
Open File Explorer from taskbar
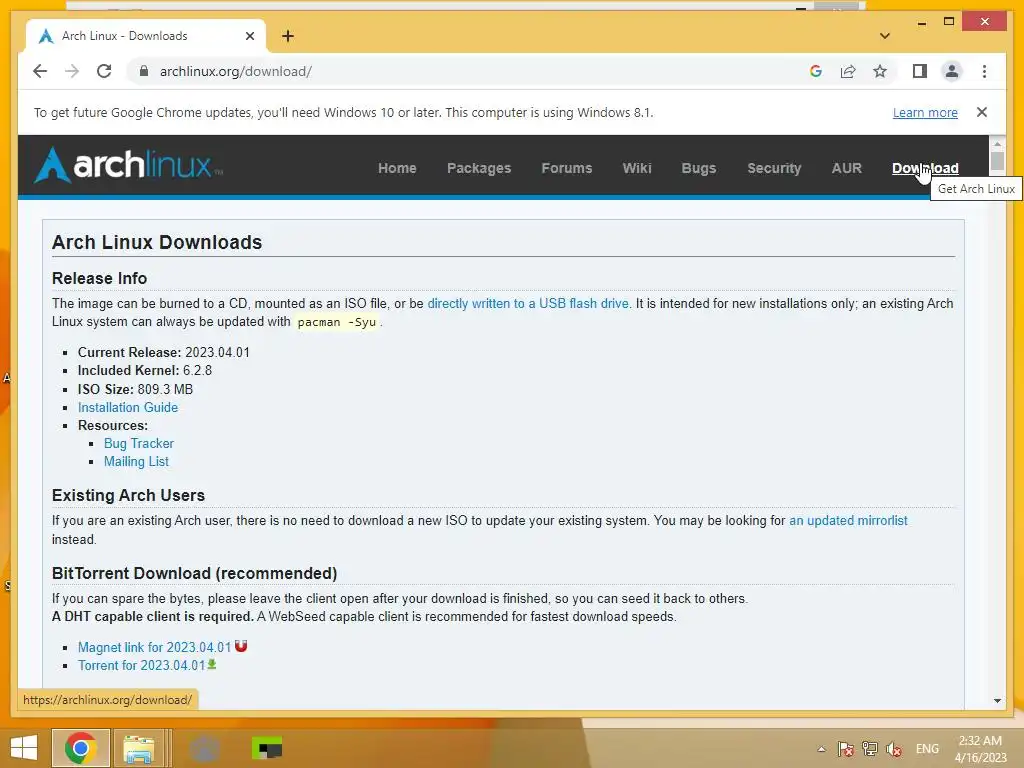[138, 748]
